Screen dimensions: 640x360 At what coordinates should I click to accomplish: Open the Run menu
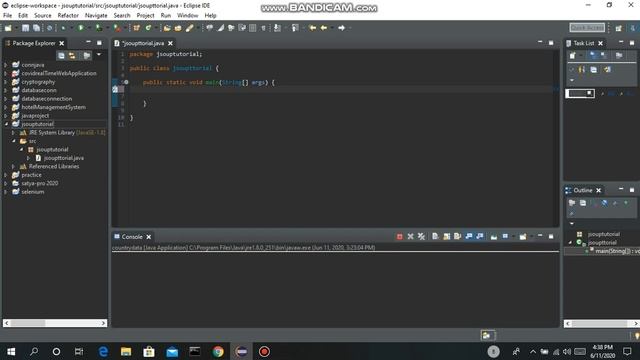coord(166,16)
